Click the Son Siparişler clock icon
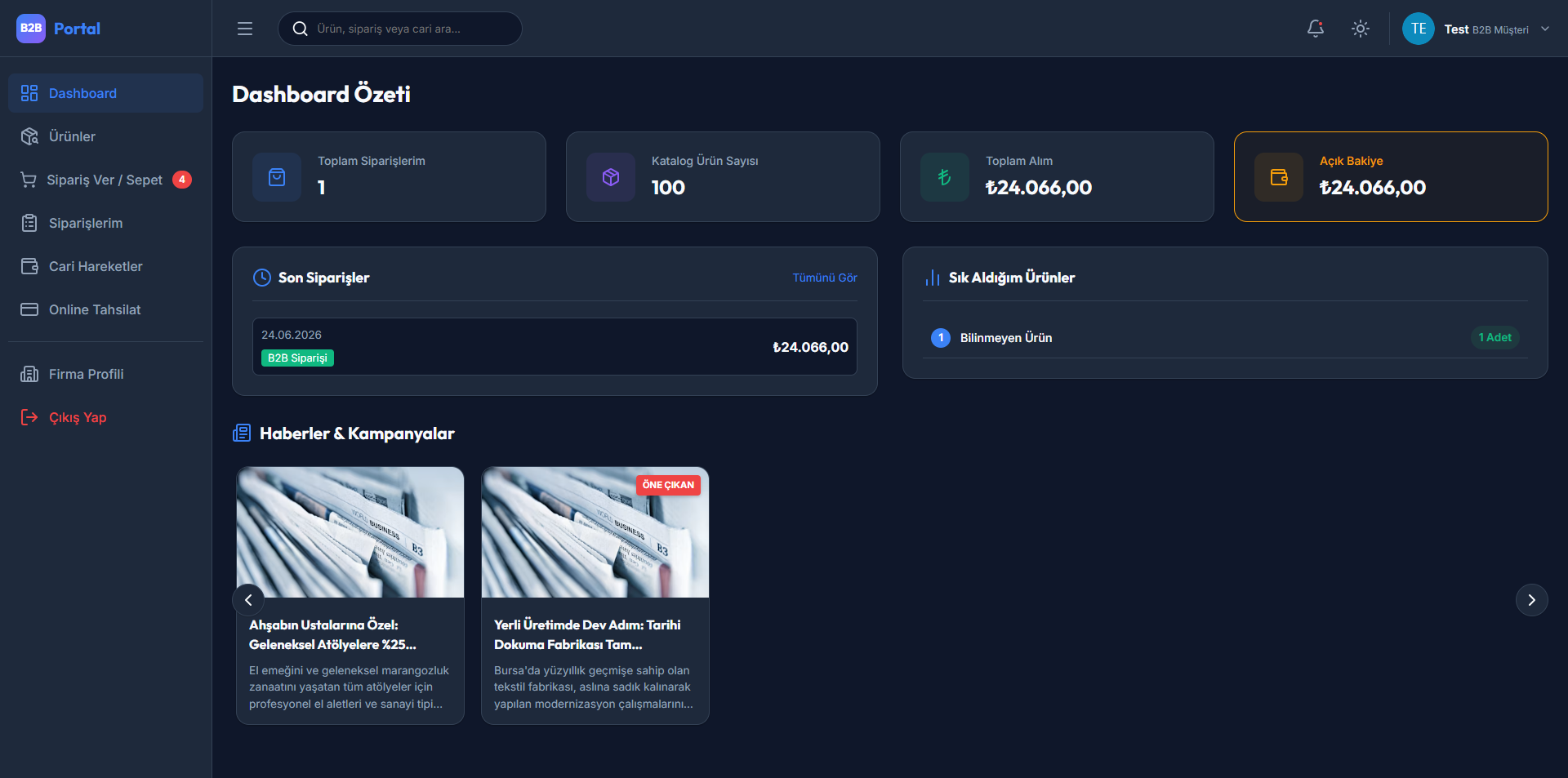This screenshot has width=1568, height=778. click(x=262, y=278)
